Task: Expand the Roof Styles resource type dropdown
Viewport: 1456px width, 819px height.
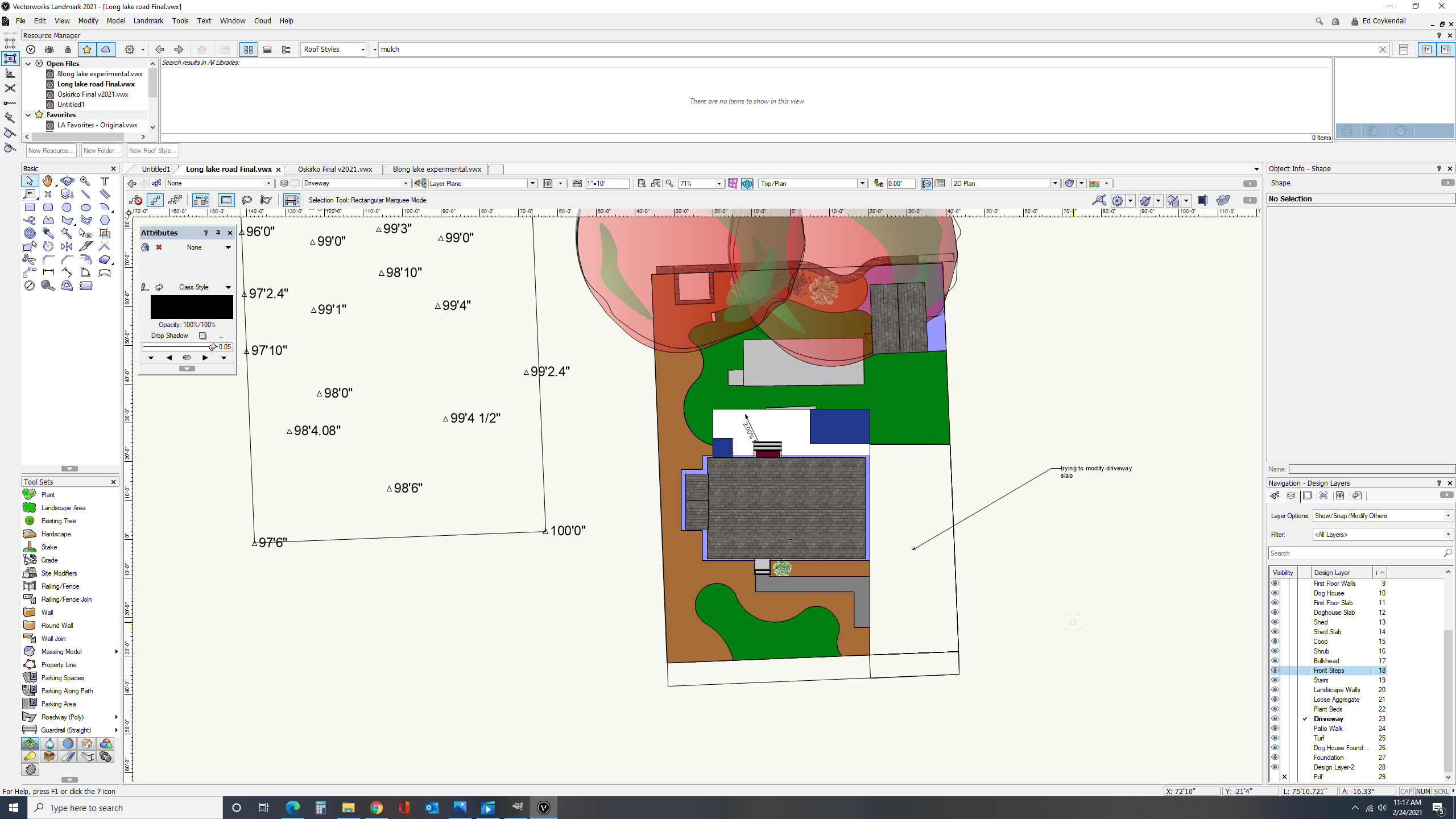Action: pyautogui.click(x=334, y=49)
